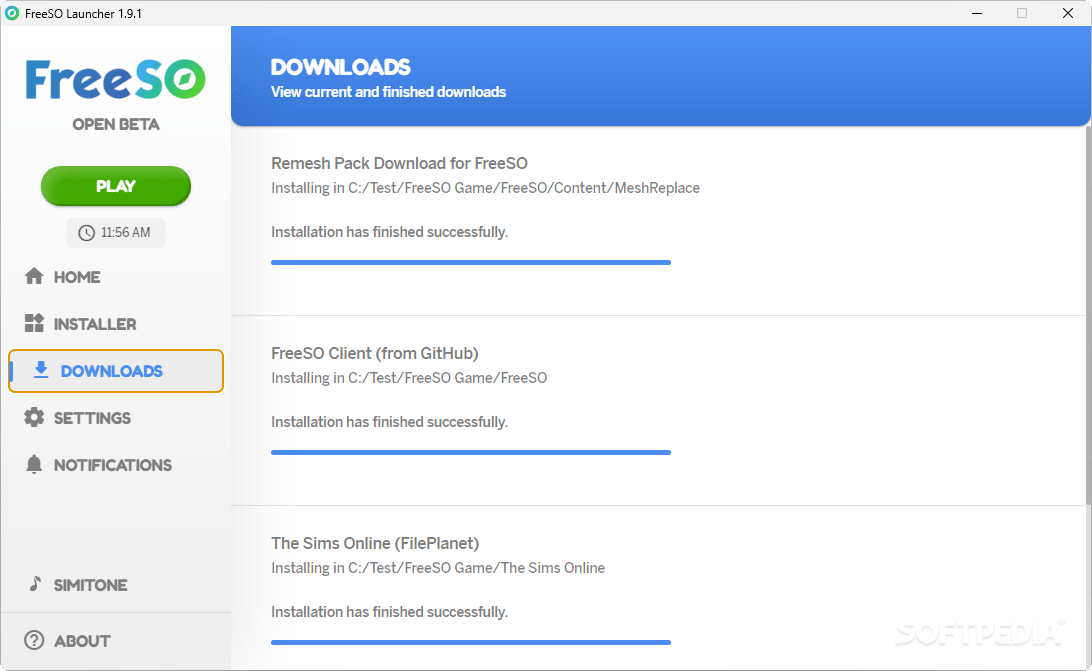This screenshot has width=1092, height=671.
Task: Click the FreeSO logo
Action: pyautogui.click(x=116, y=79)
